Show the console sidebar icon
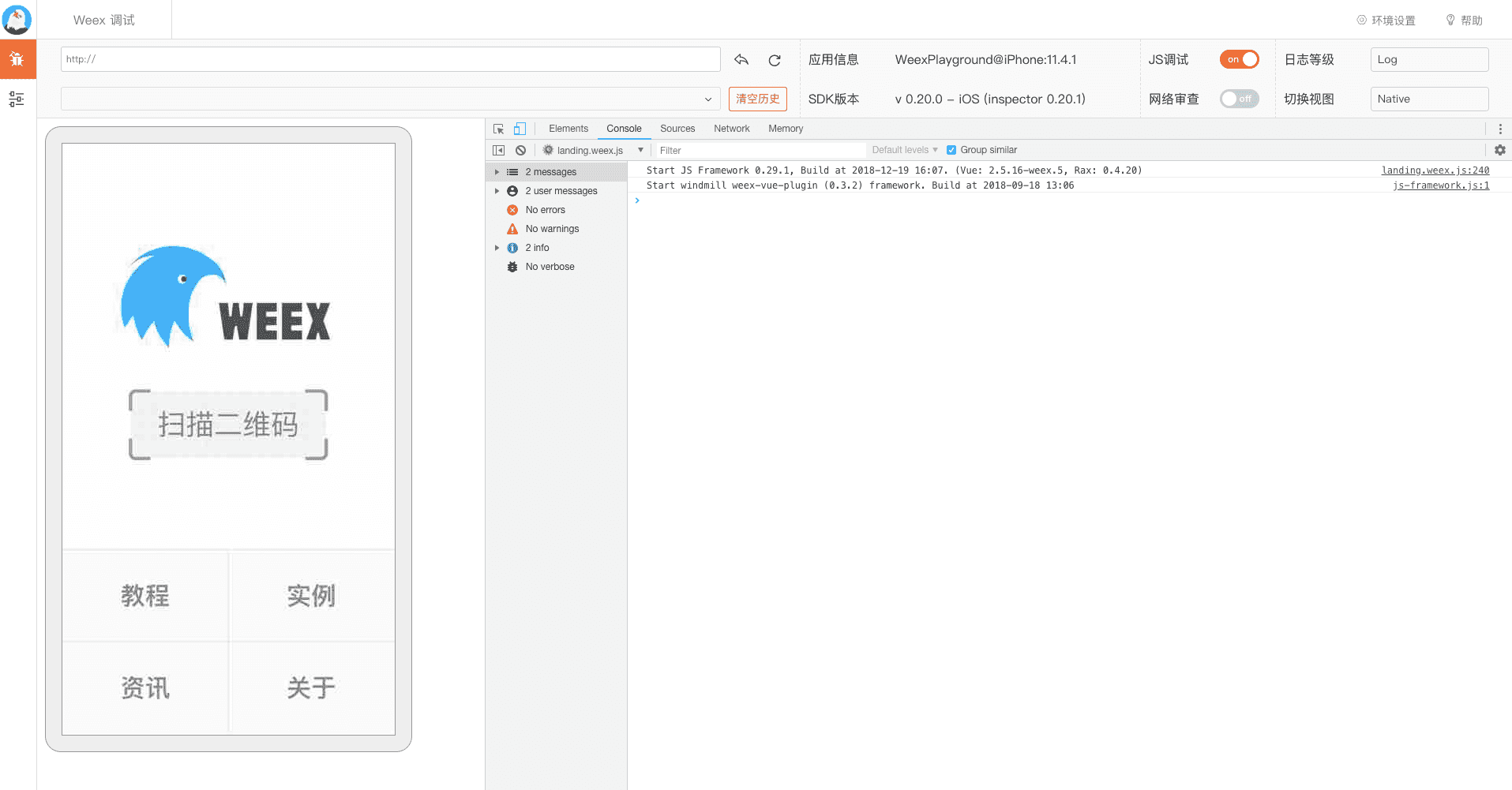The width and height of the screenshot is (1512, 790). [x=498, y=150]
